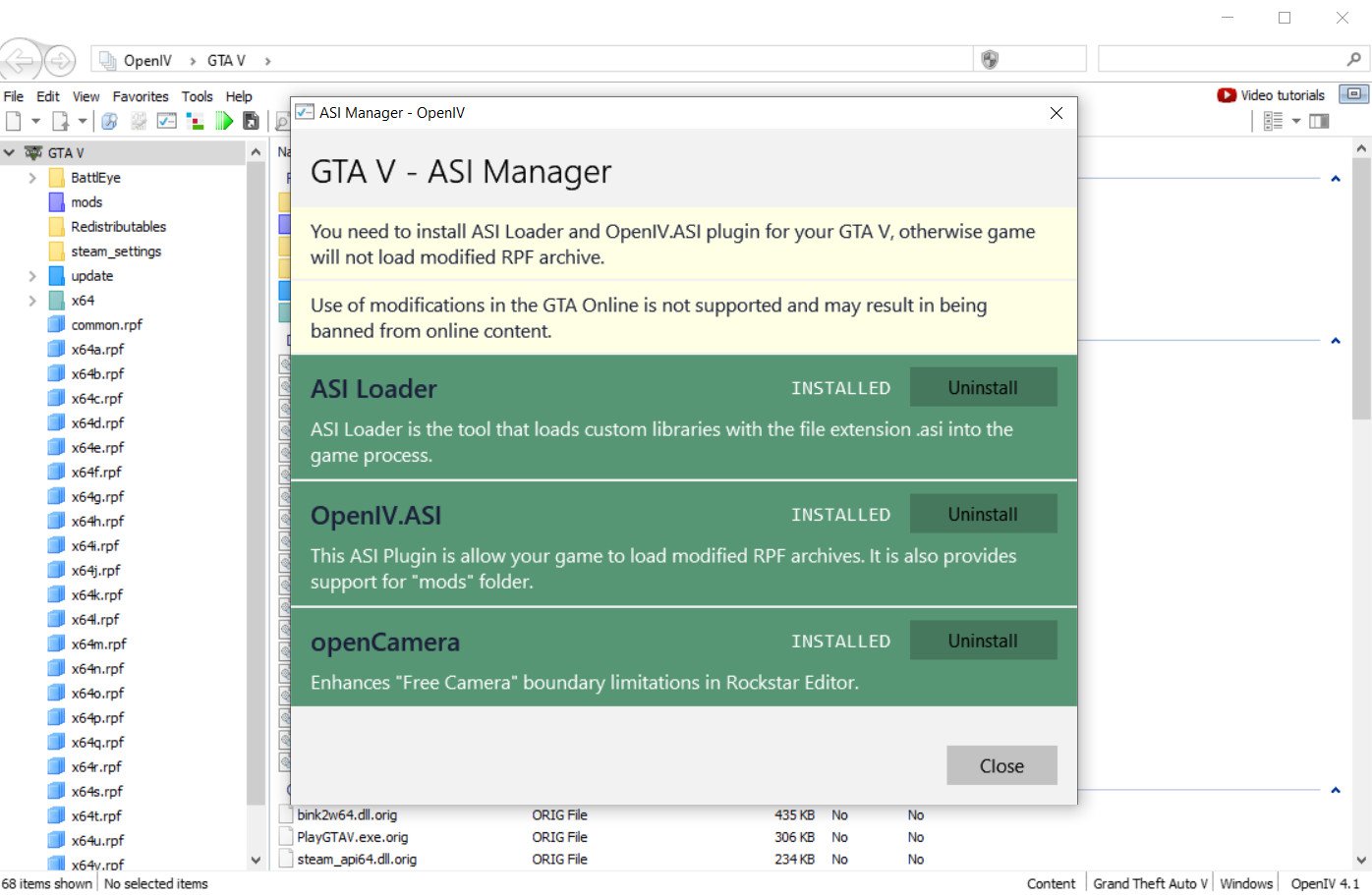Expand the x64 folder node

pos(32,301)
